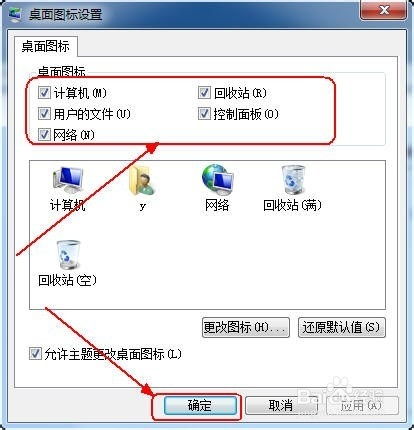This screenshot has width=414, height=430.
Task: Click the dialog title bar monitor icon
Action: pyautogui.click(x=15, y=15)
